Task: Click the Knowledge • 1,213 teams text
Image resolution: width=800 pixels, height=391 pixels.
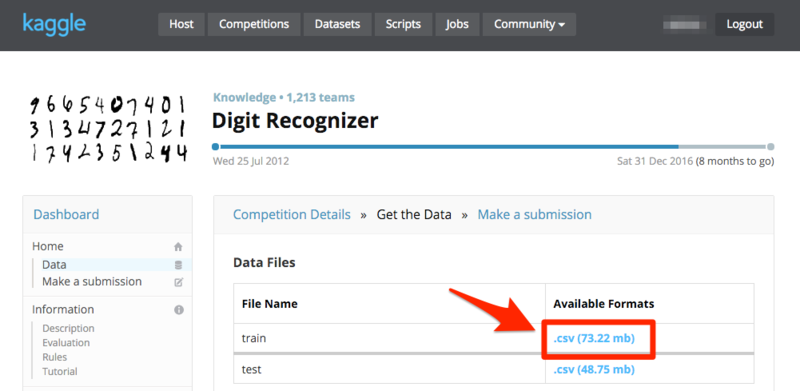Action: click(x=284, y=97)
